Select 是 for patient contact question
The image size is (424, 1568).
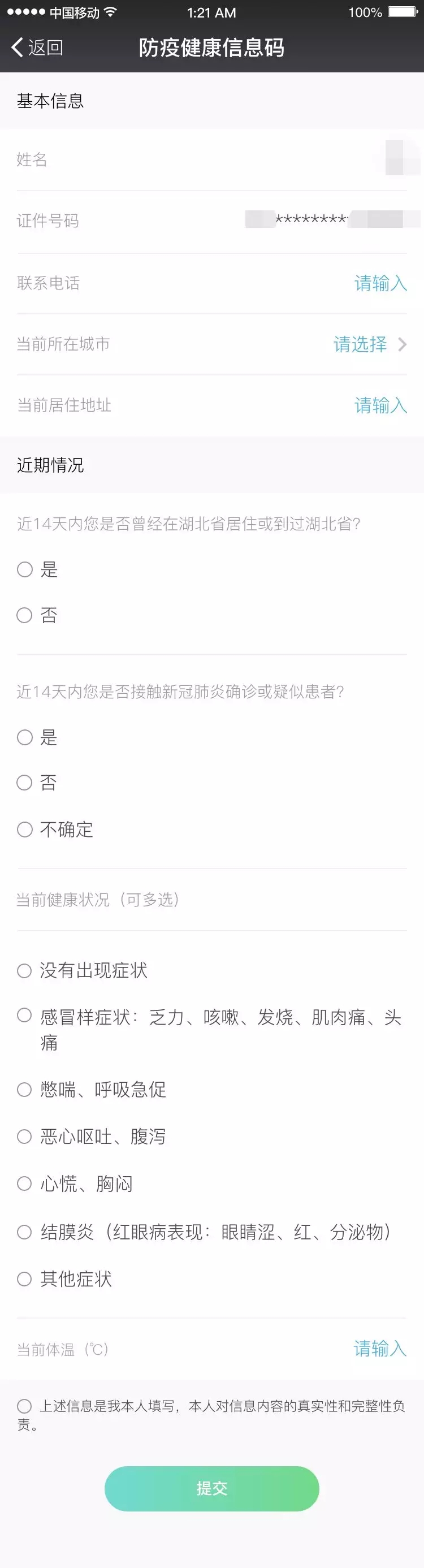click(25, 738)
